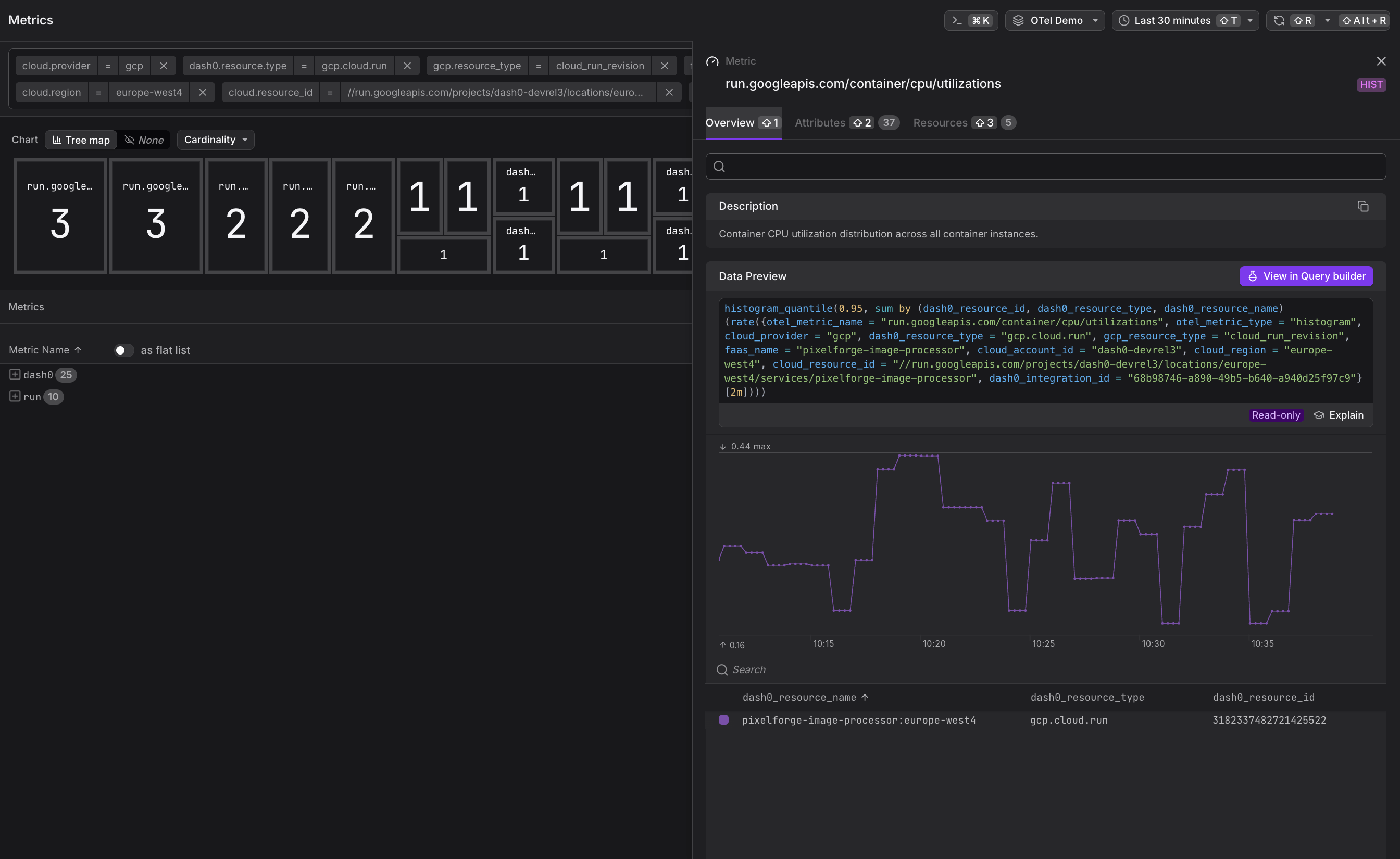
Task: Edit the europe-west4 filter value
Action: coord(149,92)
